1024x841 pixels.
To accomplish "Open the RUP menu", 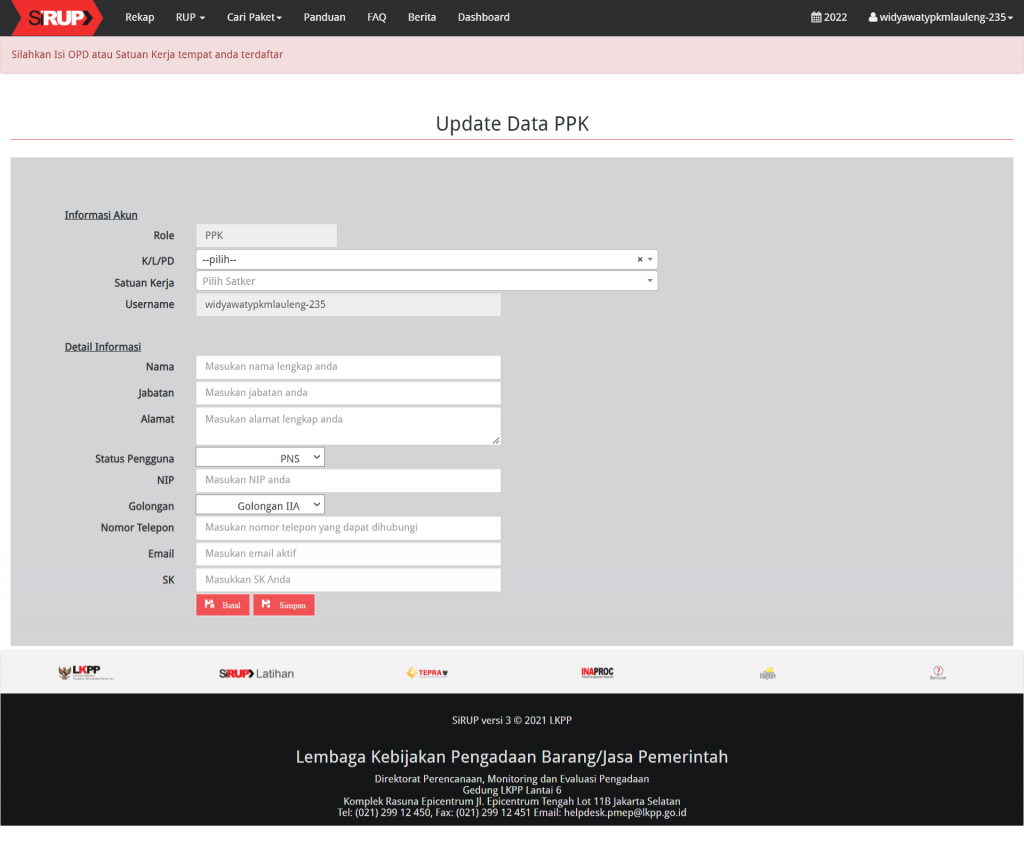I will 190,17.
